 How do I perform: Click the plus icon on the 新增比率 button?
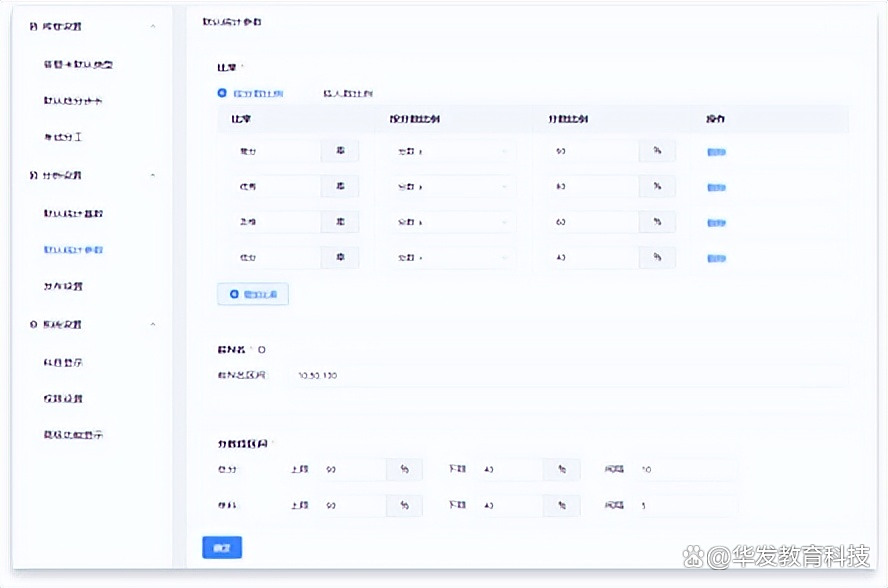232,293
